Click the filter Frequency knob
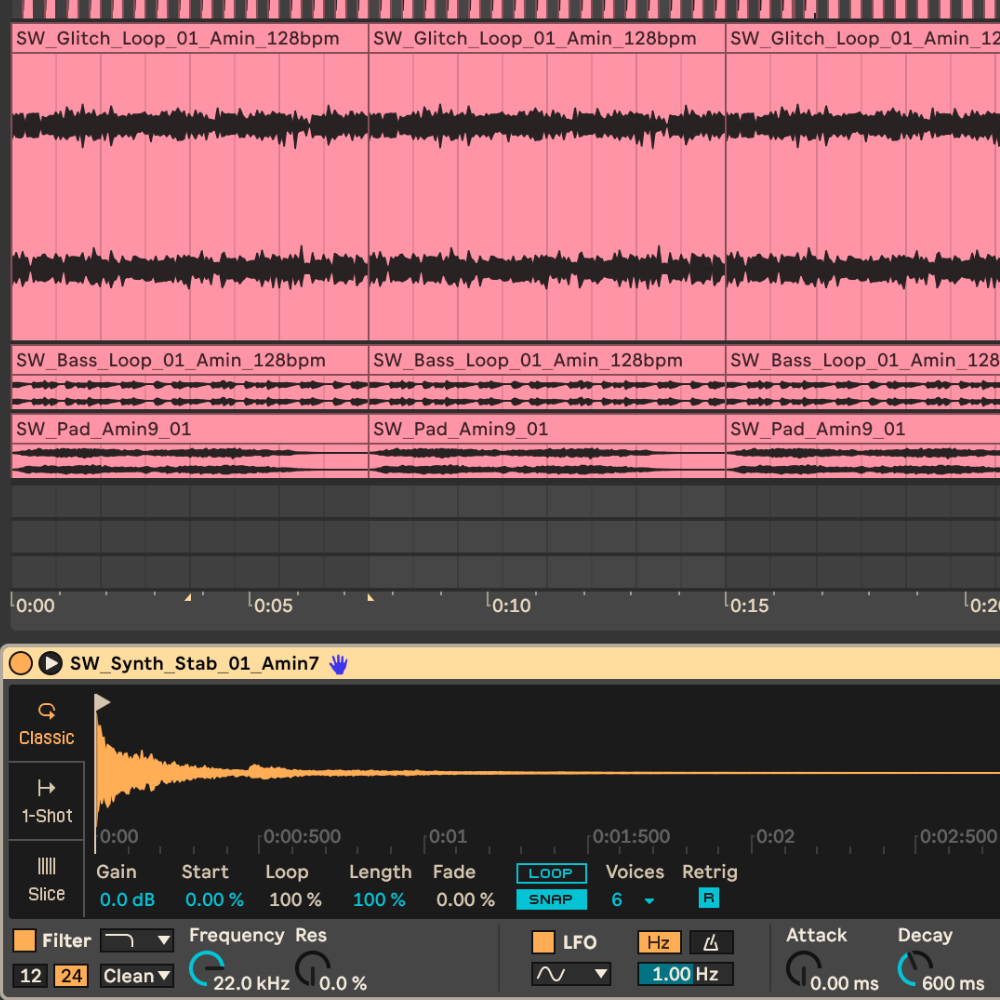This screenshot has width=1000, height=1000. pos(205,969)
